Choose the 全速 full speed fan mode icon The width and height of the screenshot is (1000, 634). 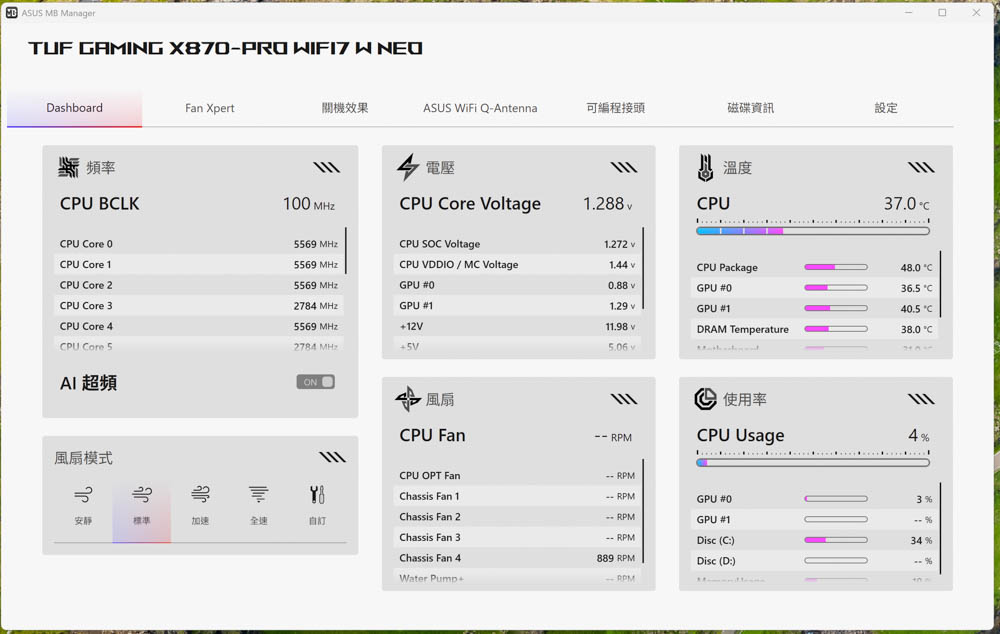[x=258, y=495]
